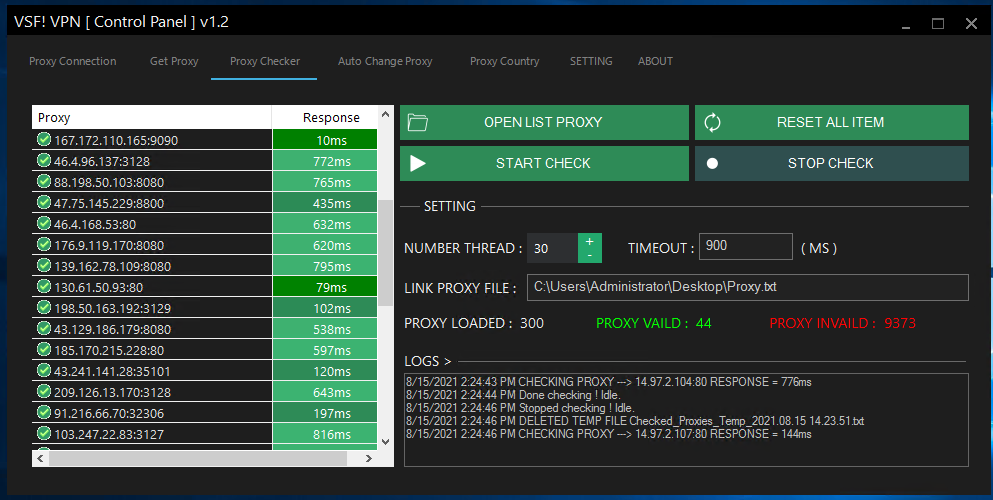Select the Proxy Checker tab

tap(265, 61)
